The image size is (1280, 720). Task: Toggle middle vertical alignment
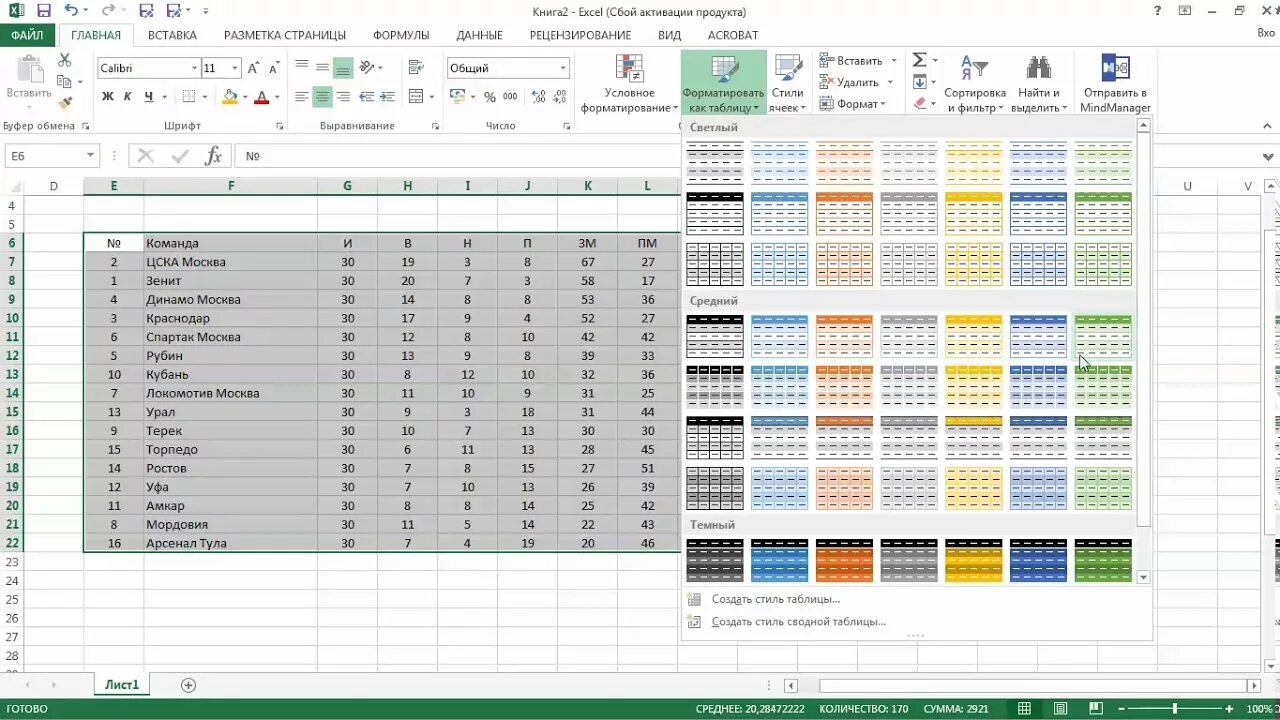pyautogui.click(x=322, y=68)
